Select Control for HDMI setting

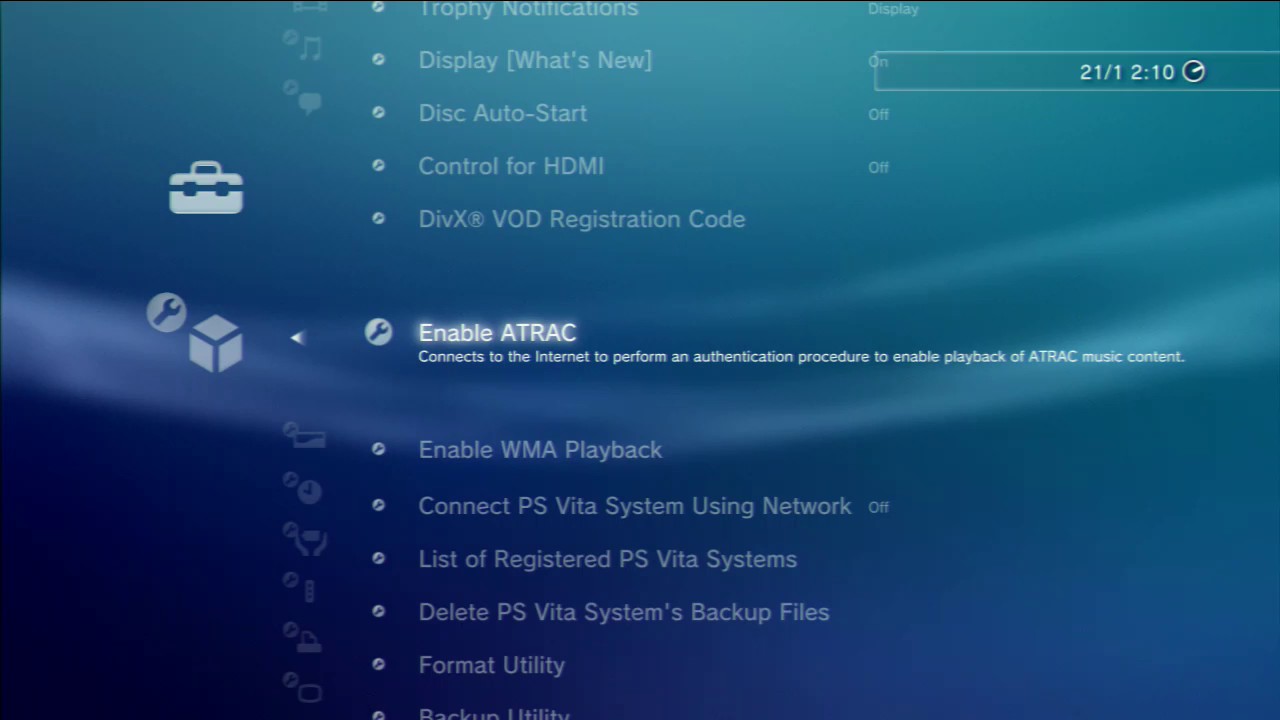[x=511, y=166]
